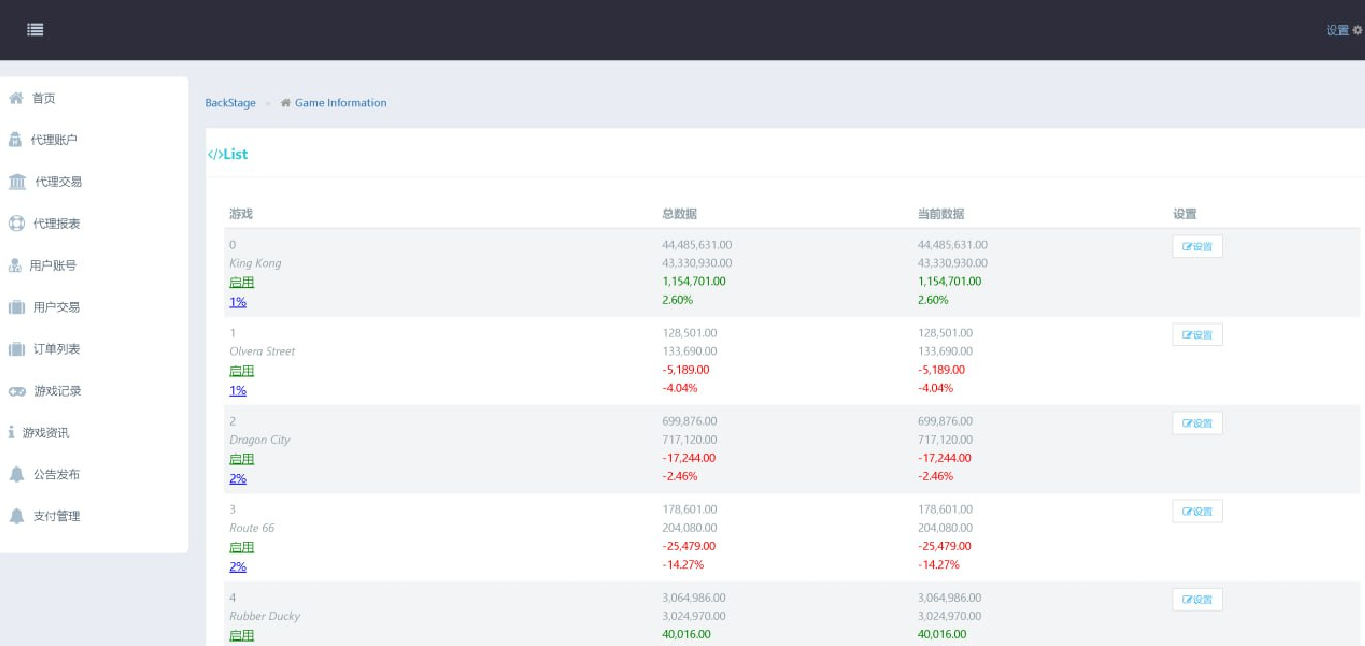This screenshot has height=646, width=1365.
Task: Click the gamepad icon for 游戏记录
Action: click(x=17, y=391)
